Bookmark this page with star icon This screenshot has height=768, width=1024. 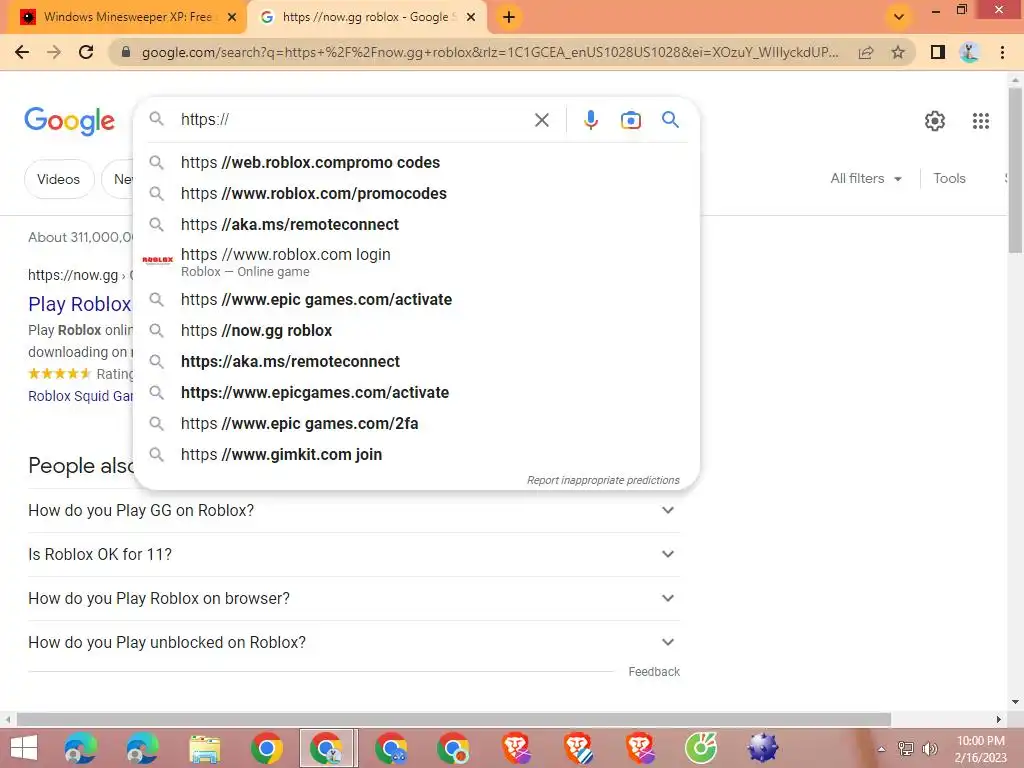[x=898, y=52]
